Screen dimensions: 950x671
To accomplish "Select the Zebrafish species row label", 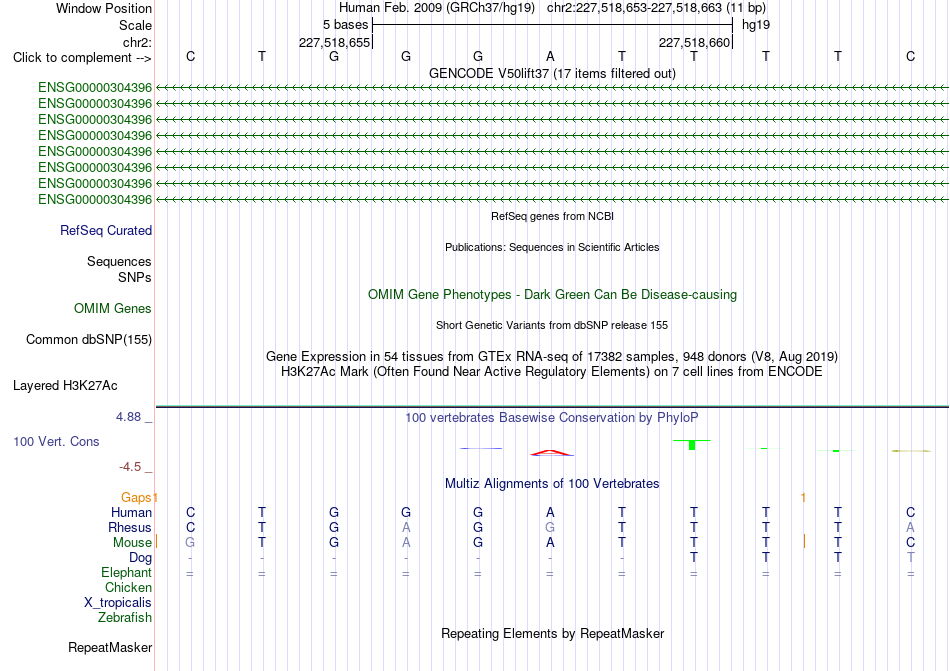I will point(125,618).
